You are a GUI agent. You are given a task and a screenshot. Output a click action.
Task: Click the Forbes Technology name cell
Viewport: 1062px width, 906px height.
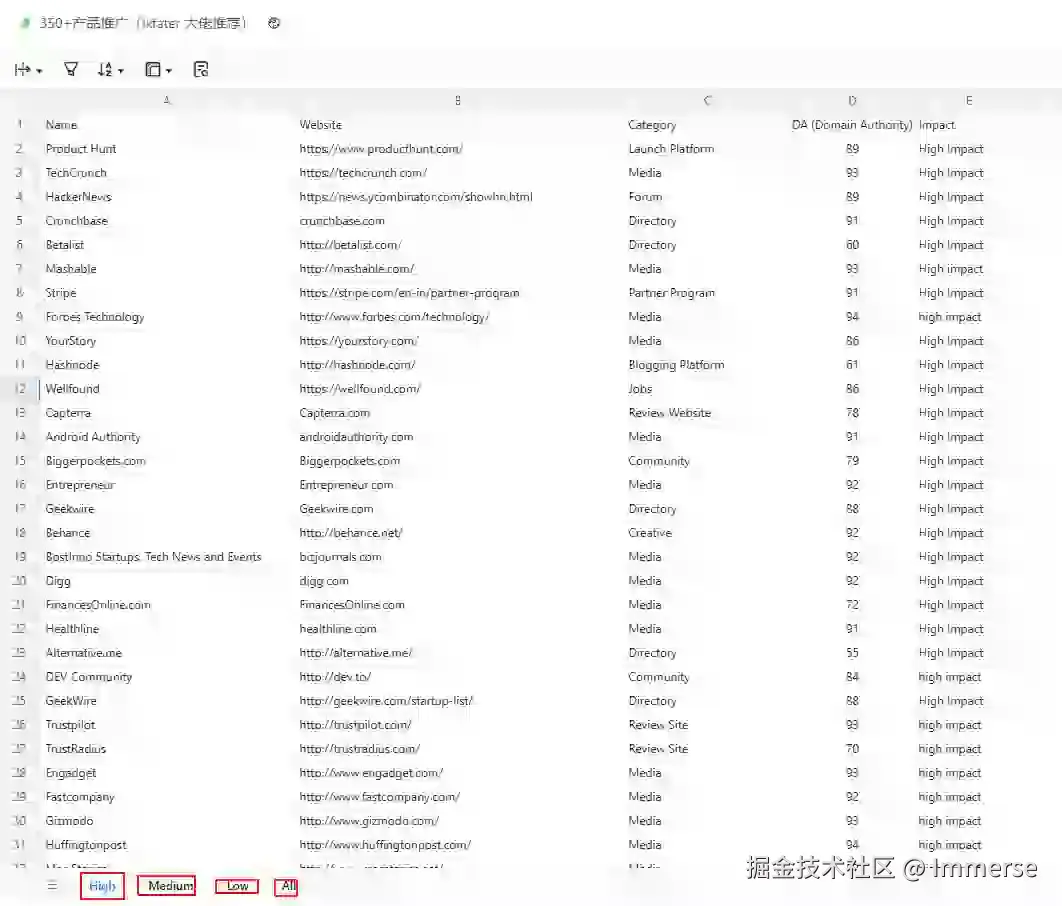[95, 317]
